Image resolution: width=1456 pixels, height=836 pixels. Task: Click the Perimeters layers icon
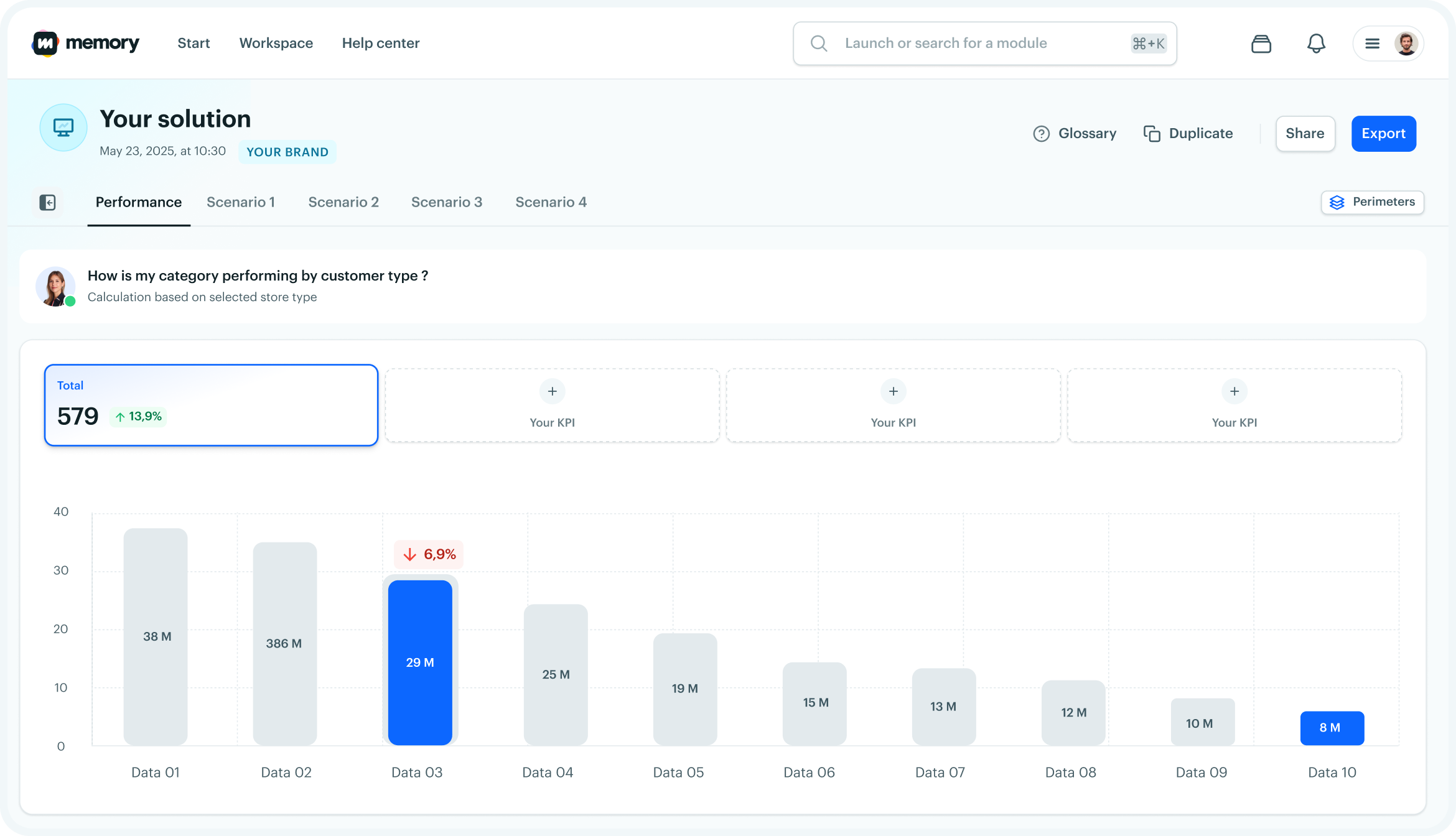(x=1337, y=202)
